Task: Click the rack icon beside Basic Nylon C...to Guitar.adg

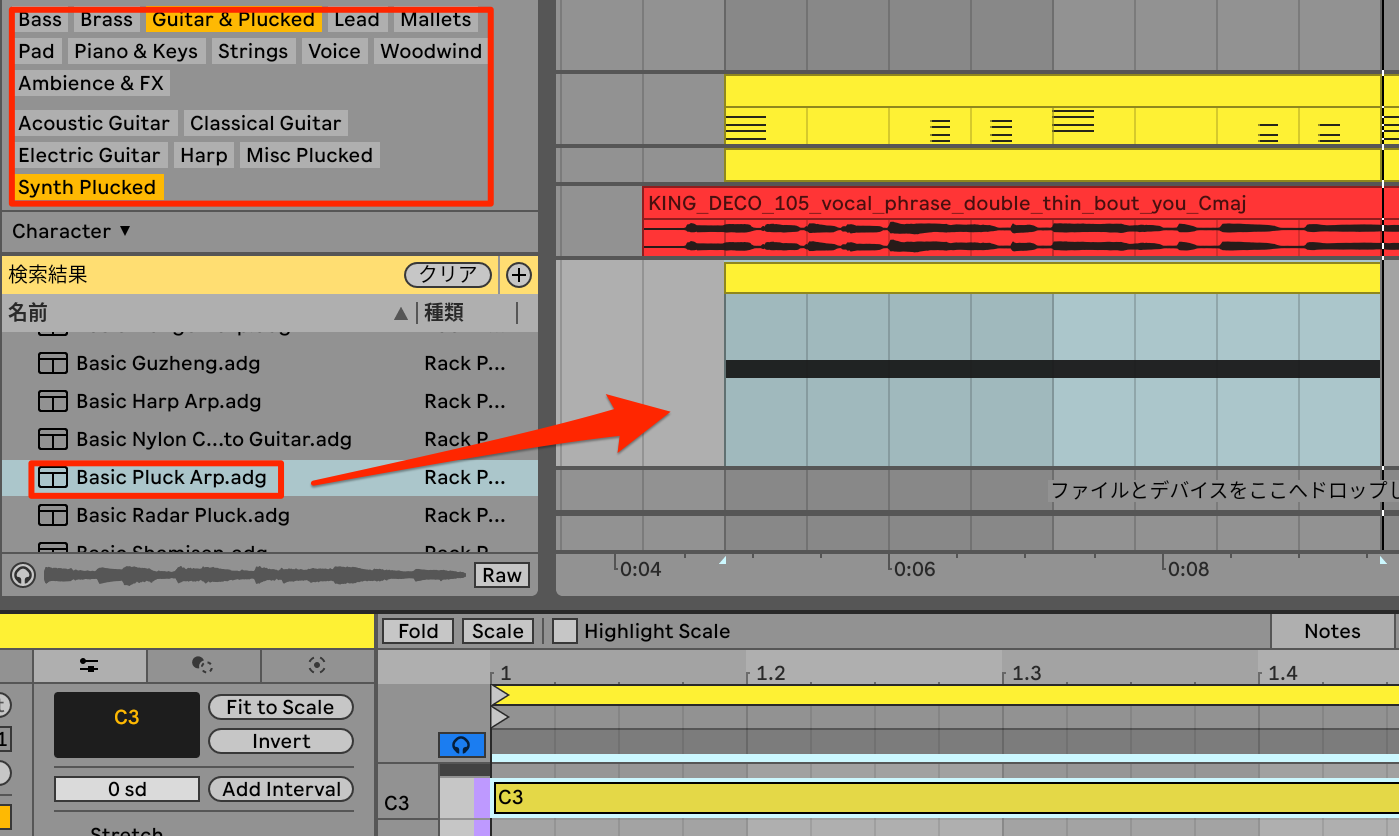Action: (x=52, y=440)
